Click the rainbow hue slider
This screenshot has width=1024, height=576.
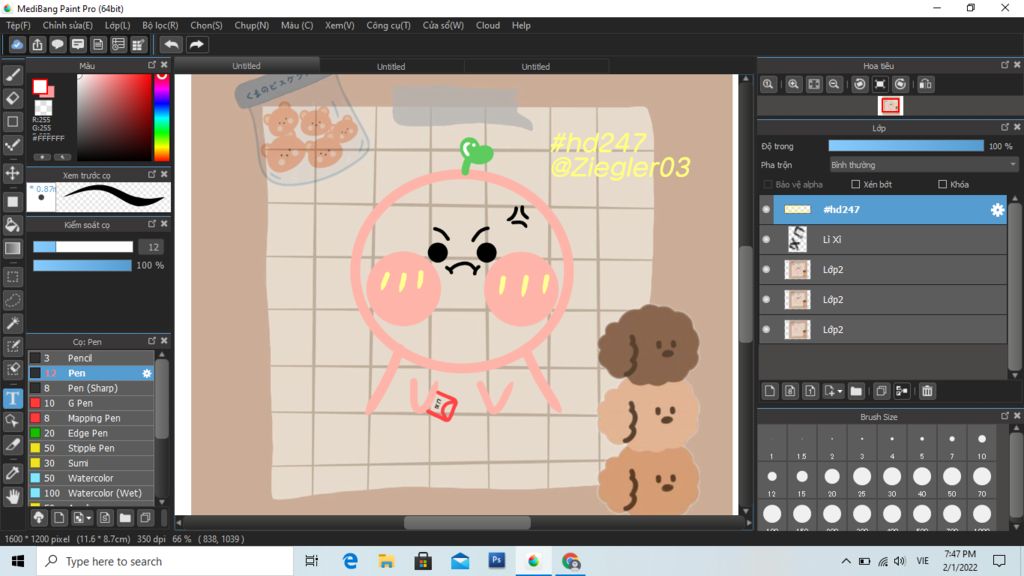(x=161, y=118)
